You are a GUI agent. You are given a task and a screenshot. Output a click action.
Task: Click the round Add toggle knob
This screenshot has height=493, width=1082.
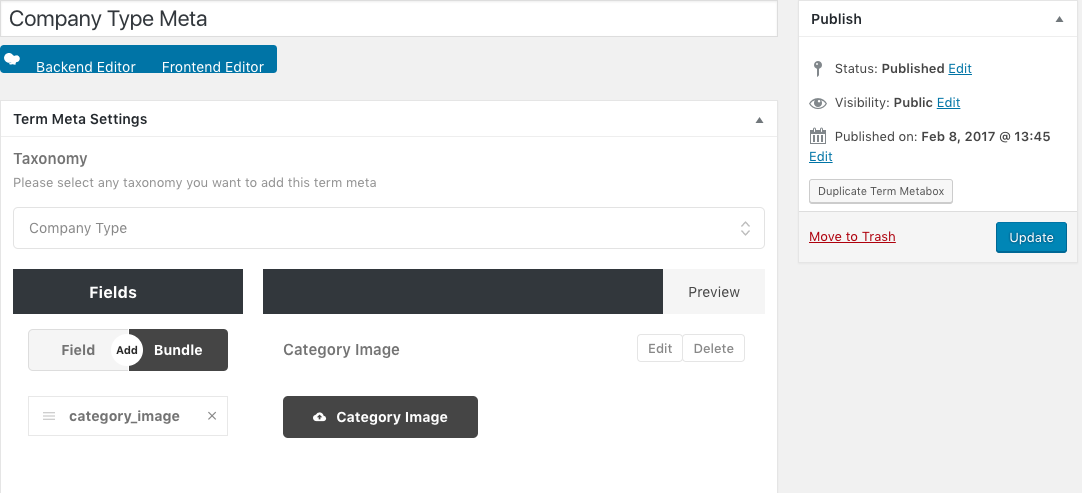pos(127,350)
